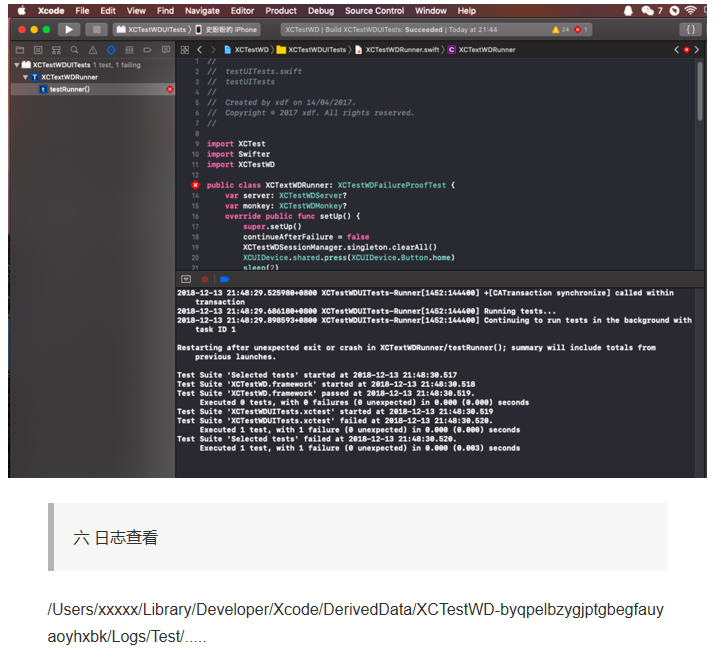Image resolution: width=724 pixels, height=666 pixels.
Task: Open the Window menu
Action: click(x=431, y=11)
